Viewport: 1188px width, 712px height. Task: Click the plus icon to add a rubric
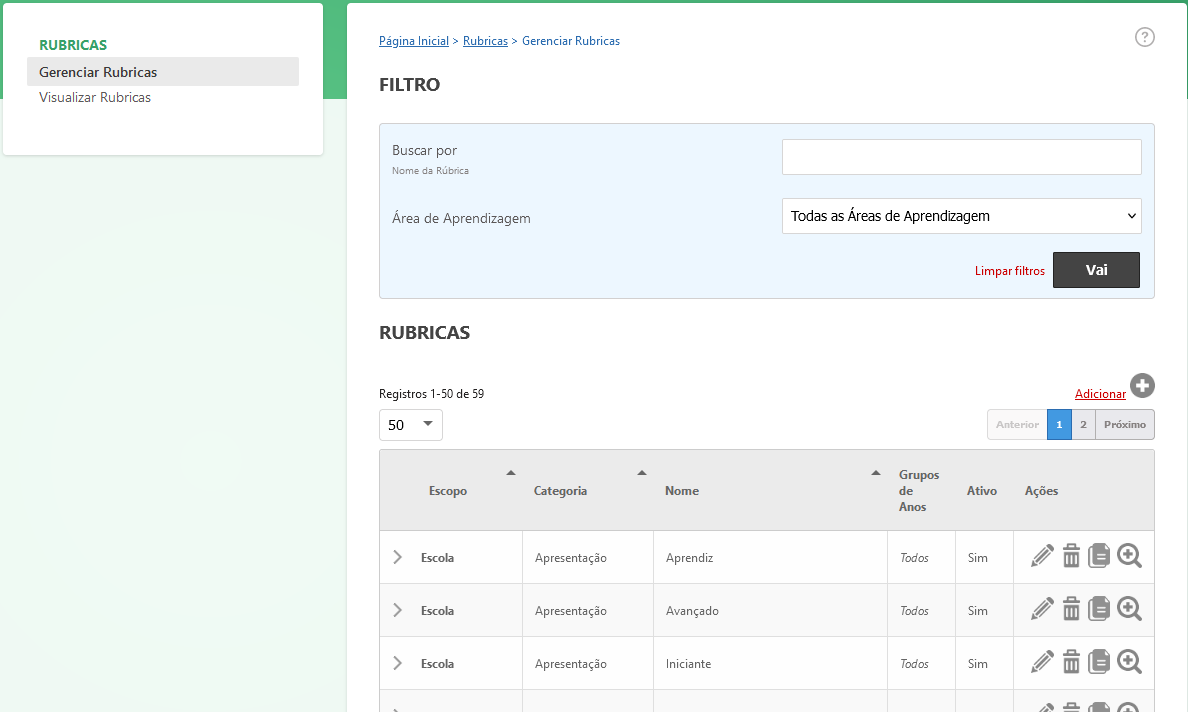(1142, 386)
